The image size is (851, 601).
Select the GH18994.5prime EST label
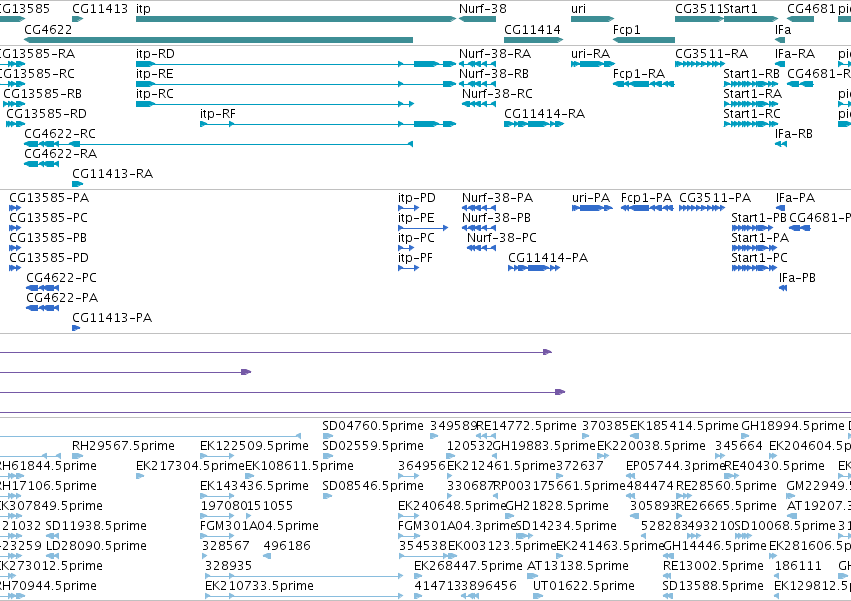[x=793, y=426]
